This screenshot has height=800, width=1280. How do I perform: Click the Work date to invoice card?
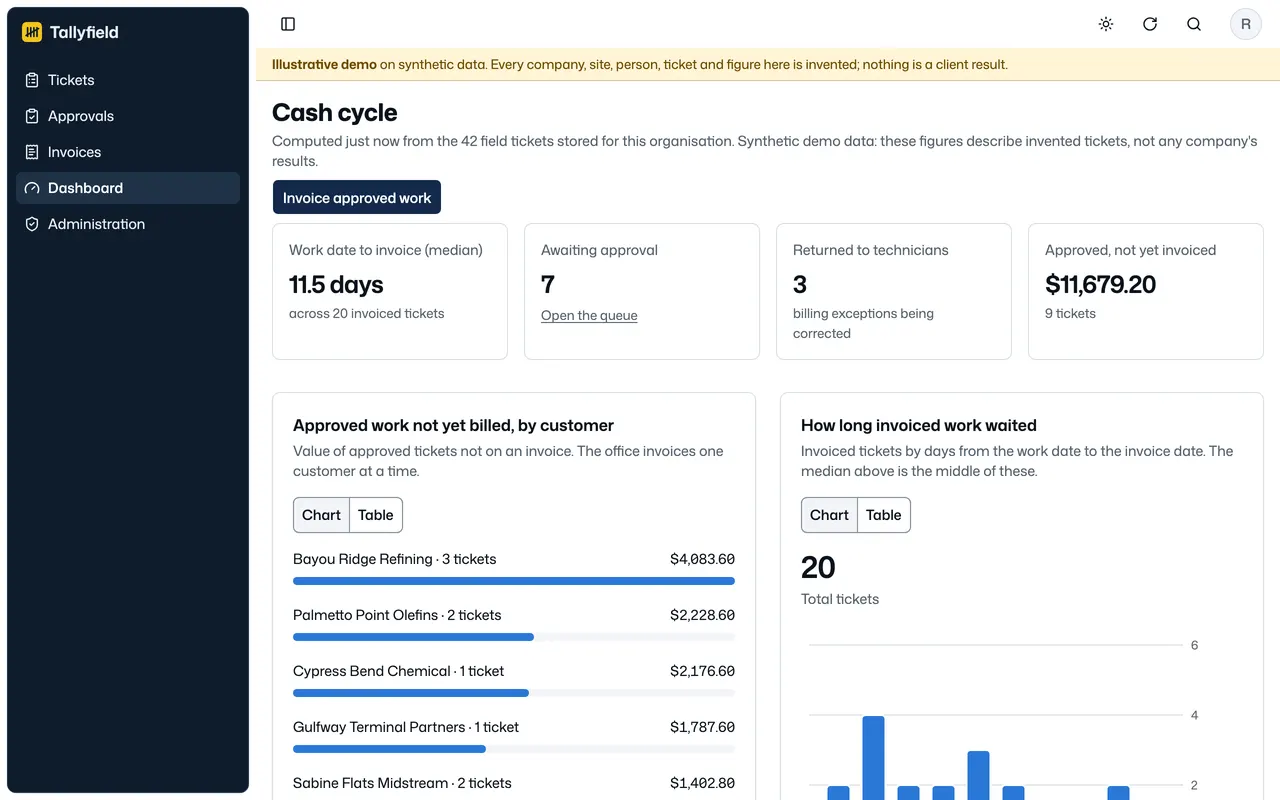tap(390, 291)
